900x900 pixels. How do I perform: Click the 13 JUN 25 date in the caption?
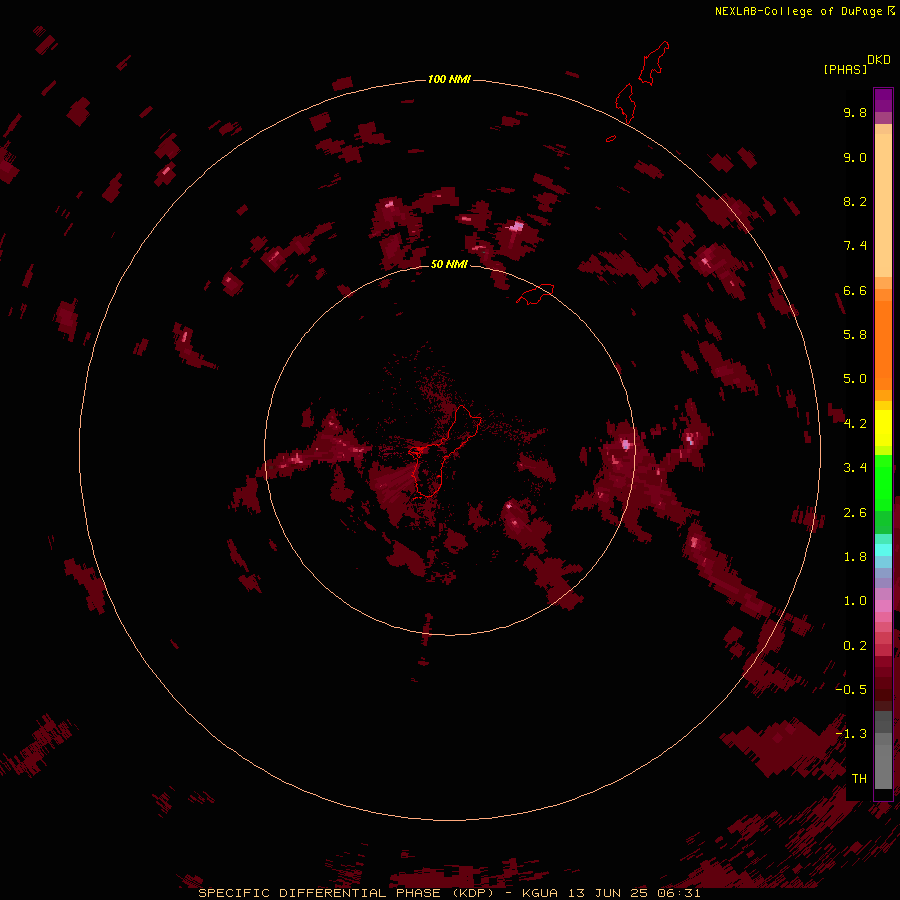(608, 893)
